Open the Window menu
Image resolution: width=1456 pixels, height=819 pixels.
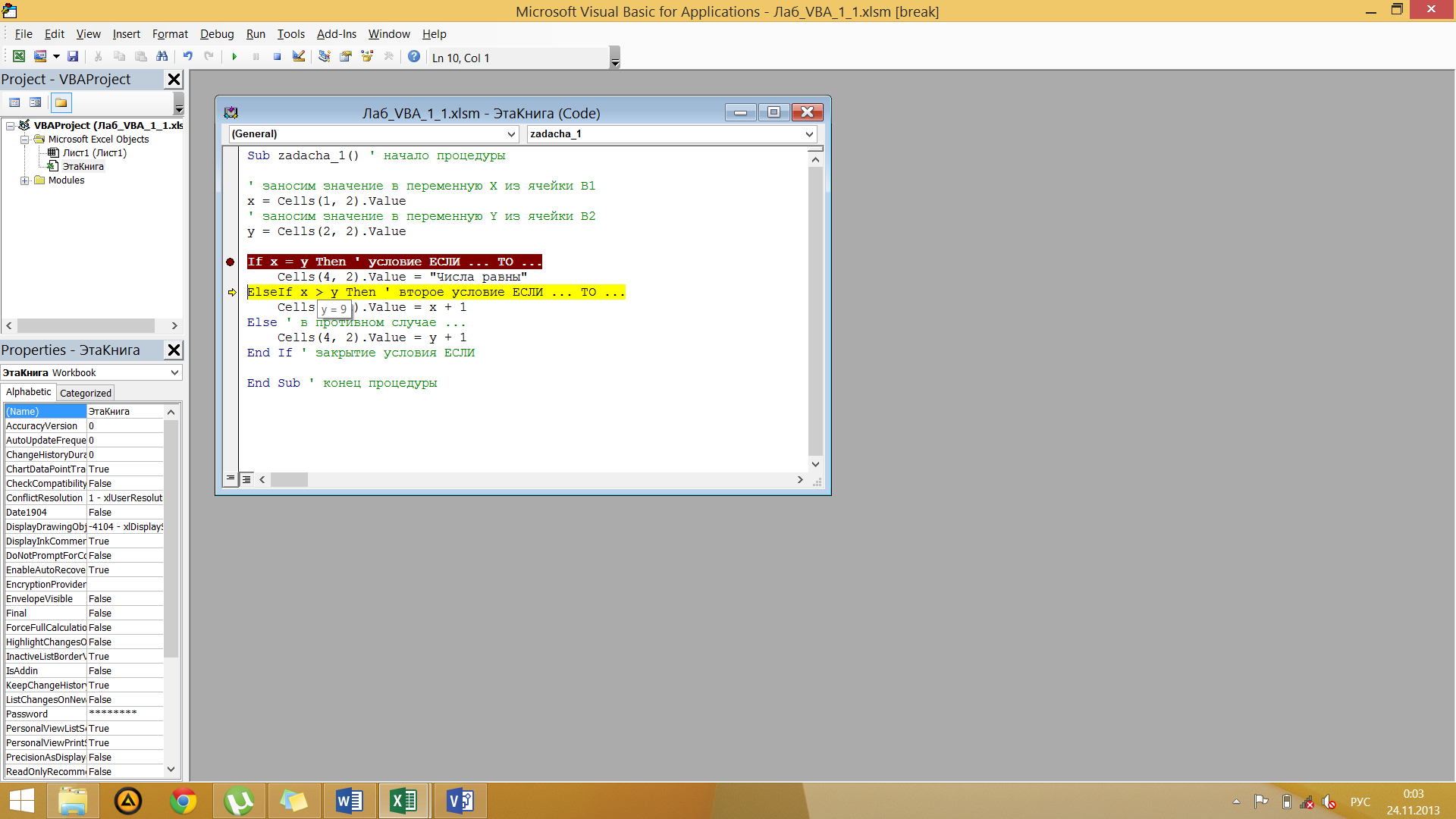click(389, 34)
